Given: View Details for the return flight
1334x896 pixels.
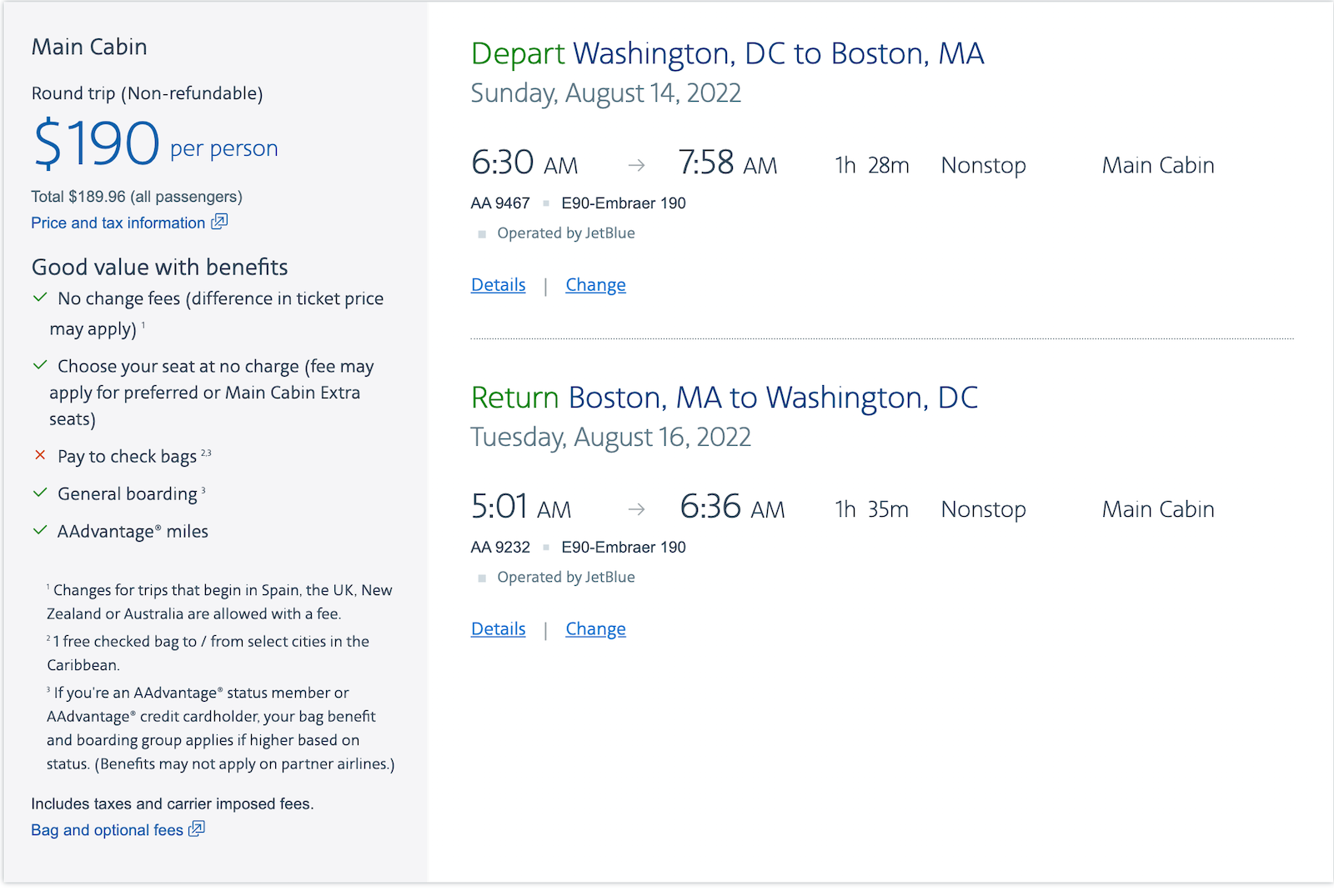Looking at the screenshot, I should 498,628.
